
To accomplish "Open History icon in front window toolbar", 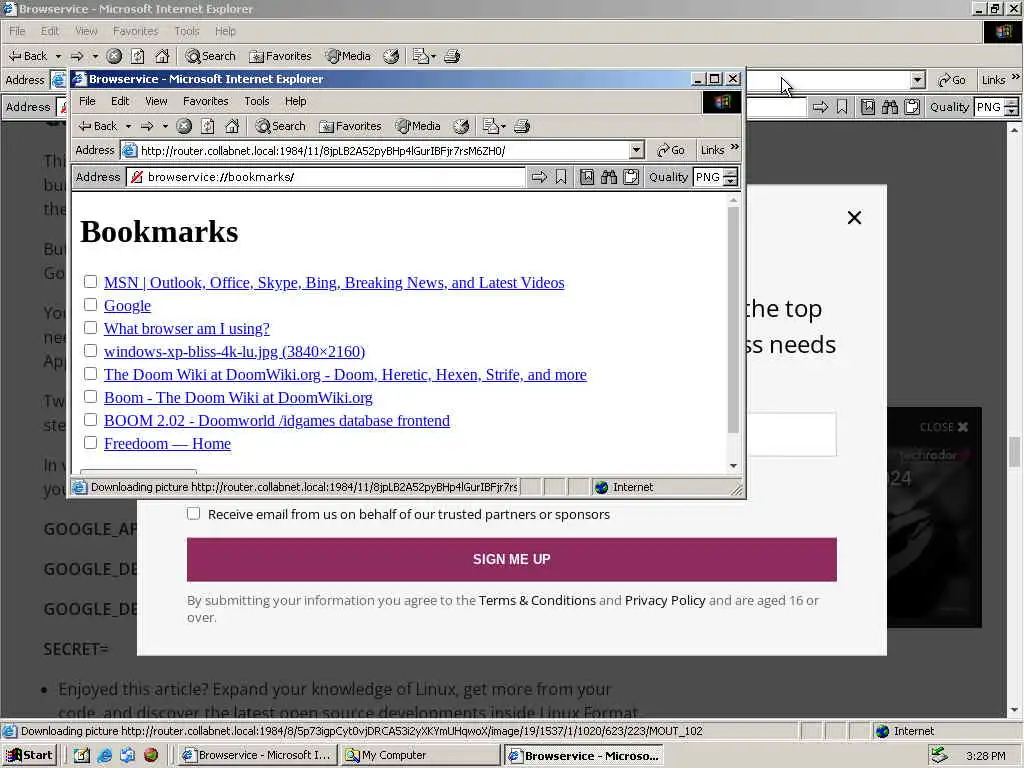I will point(461,126).
